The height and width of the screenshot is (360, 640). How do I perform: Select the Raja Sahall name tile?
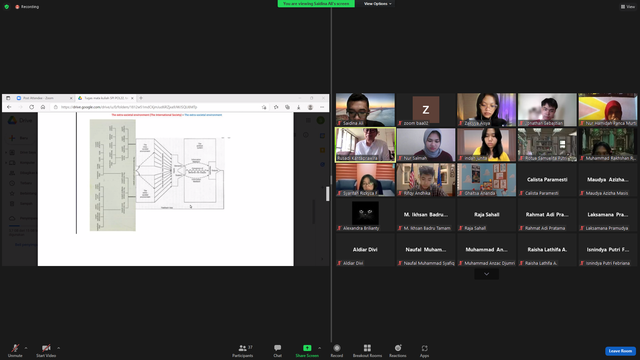pos(487,215)
